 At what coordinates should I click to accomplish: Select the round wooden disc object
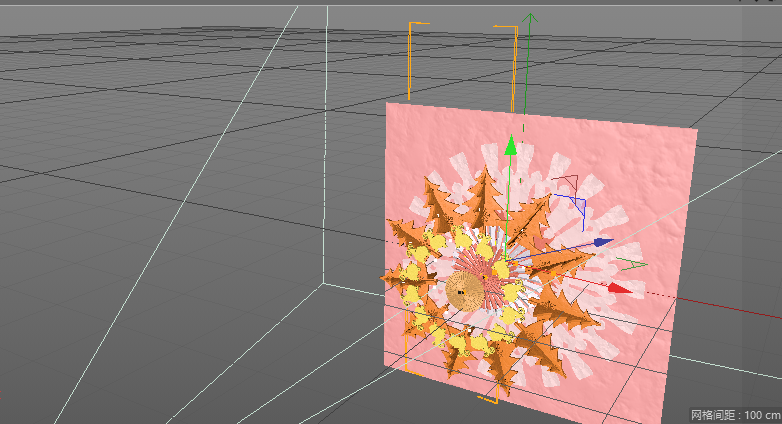click(x=463, y=290)
